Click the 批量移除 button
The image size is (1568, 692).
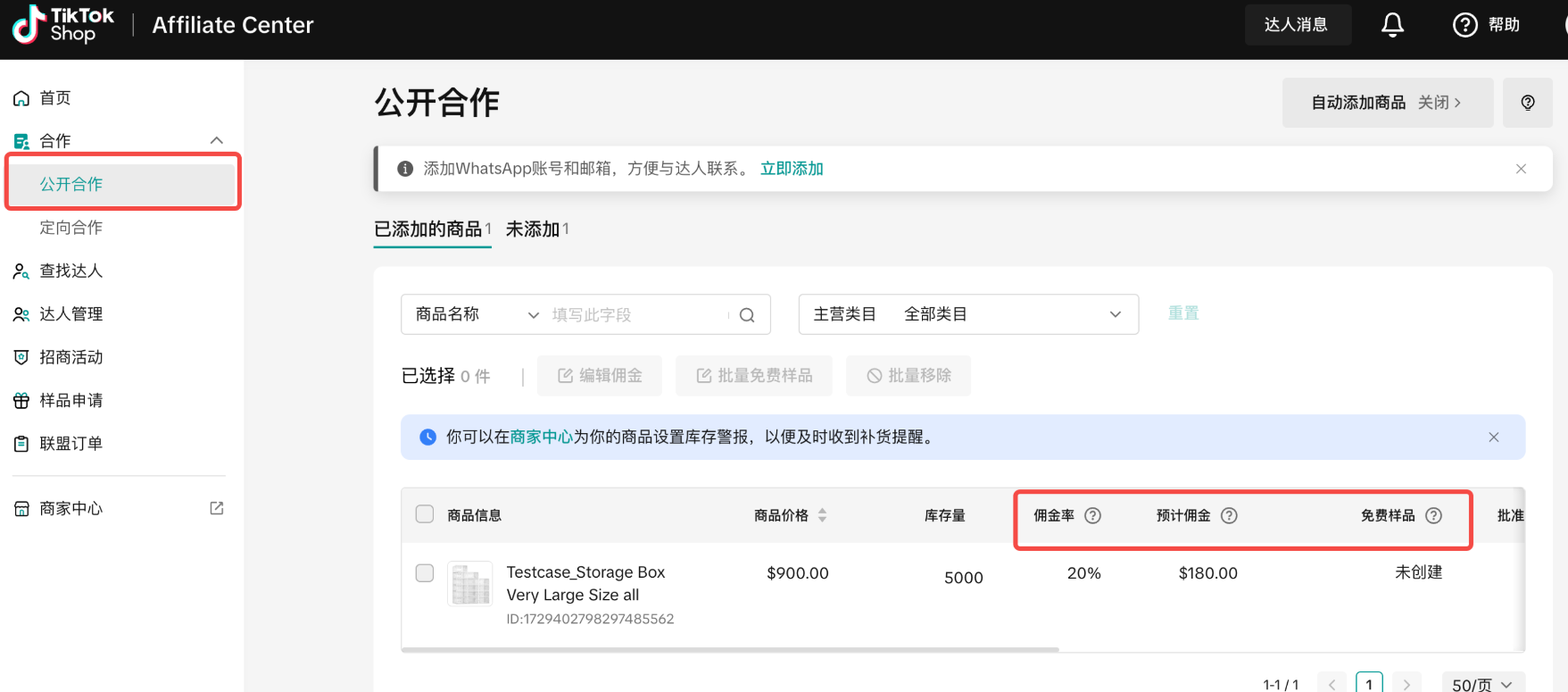tap(908, 376)
